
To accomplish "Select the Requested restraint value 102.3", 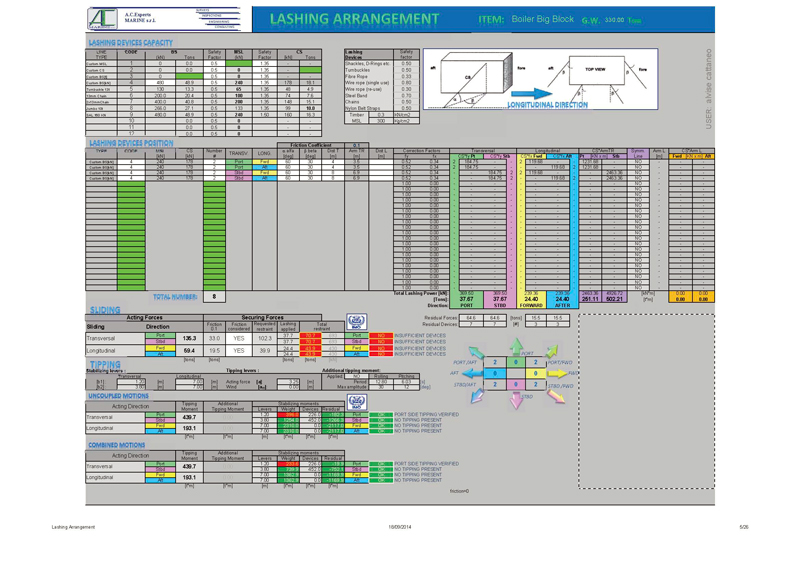I will 264,338.
